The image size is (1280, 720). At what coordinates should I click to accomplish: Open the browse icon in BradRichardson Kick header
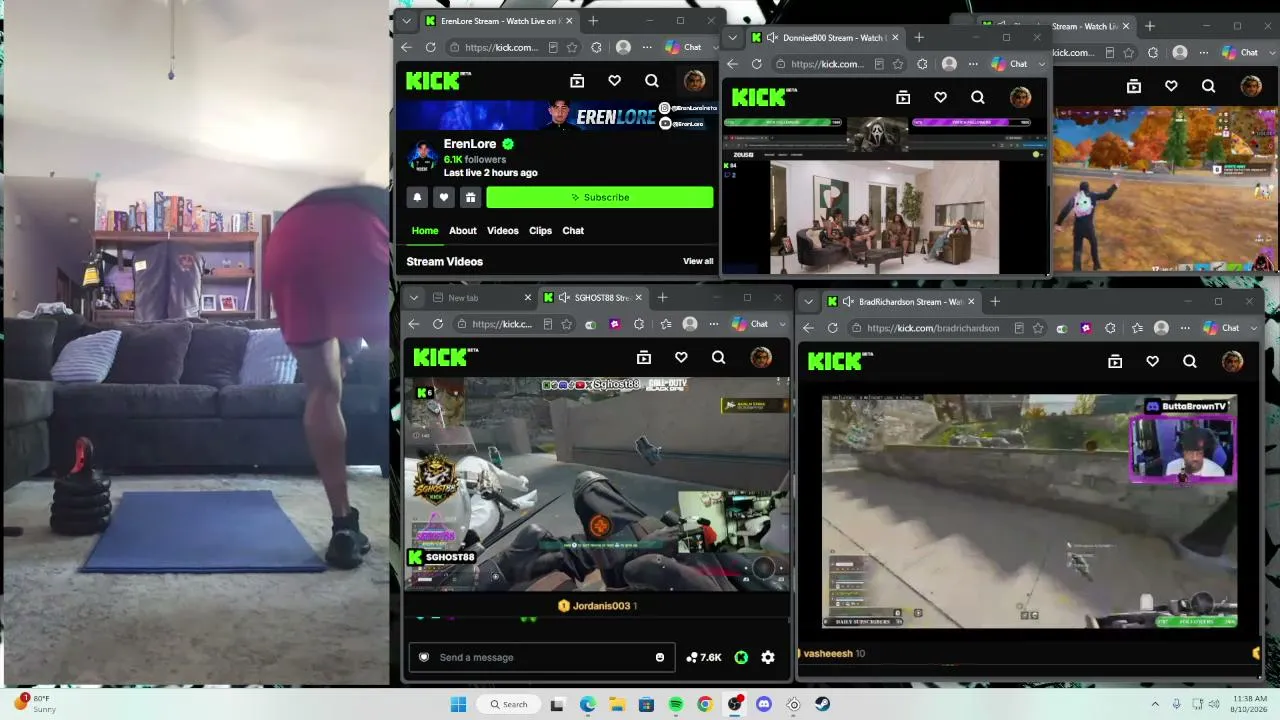[x=1115, y=362]
